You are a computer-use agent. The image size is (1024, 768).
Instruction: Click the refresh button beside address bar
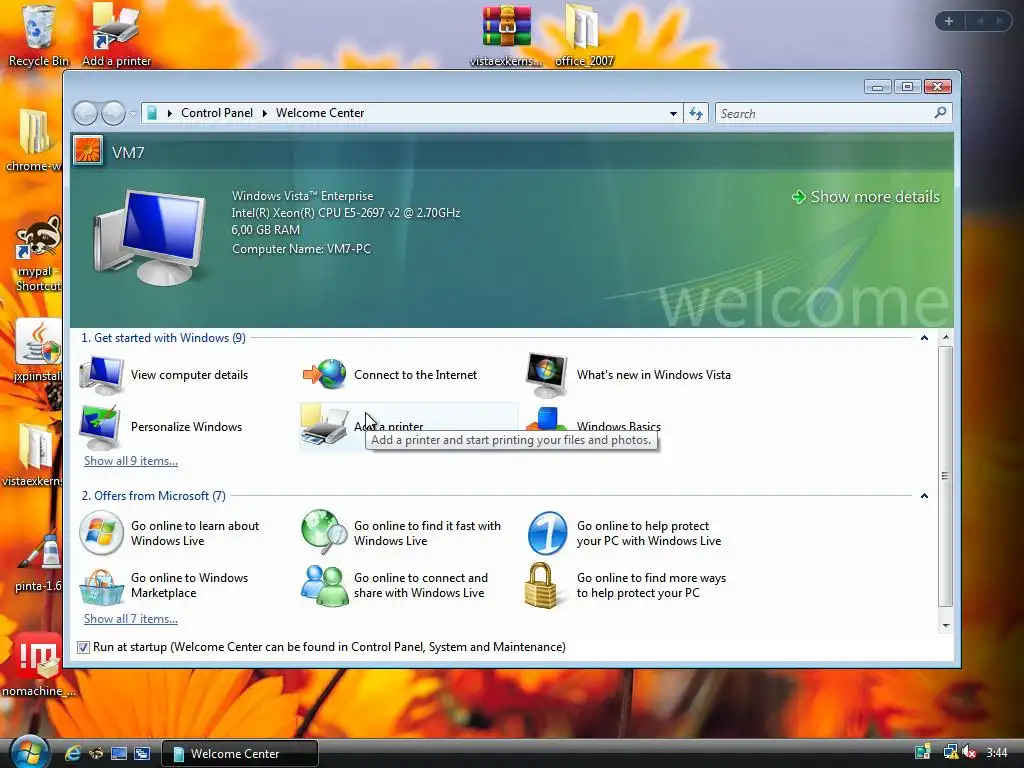696,114
